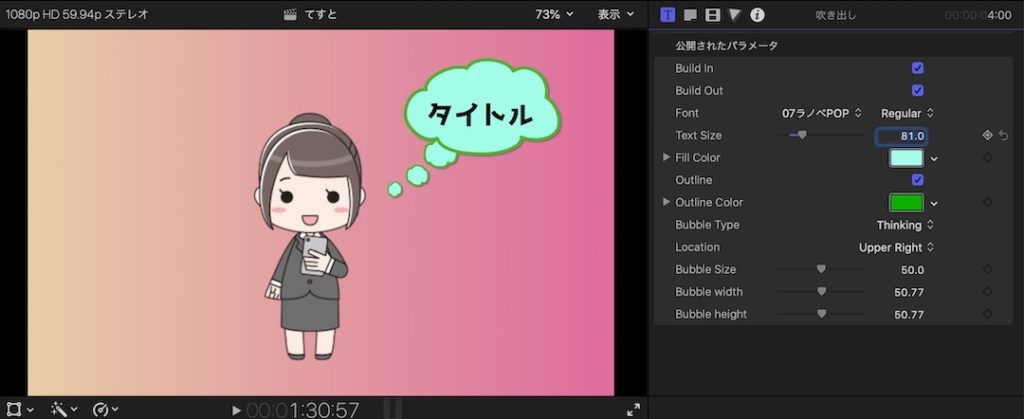The height and width of the screenshot is (419, 1024).
Task: Click the Transform tool icon below viewer
Action: tap(13, 409)
